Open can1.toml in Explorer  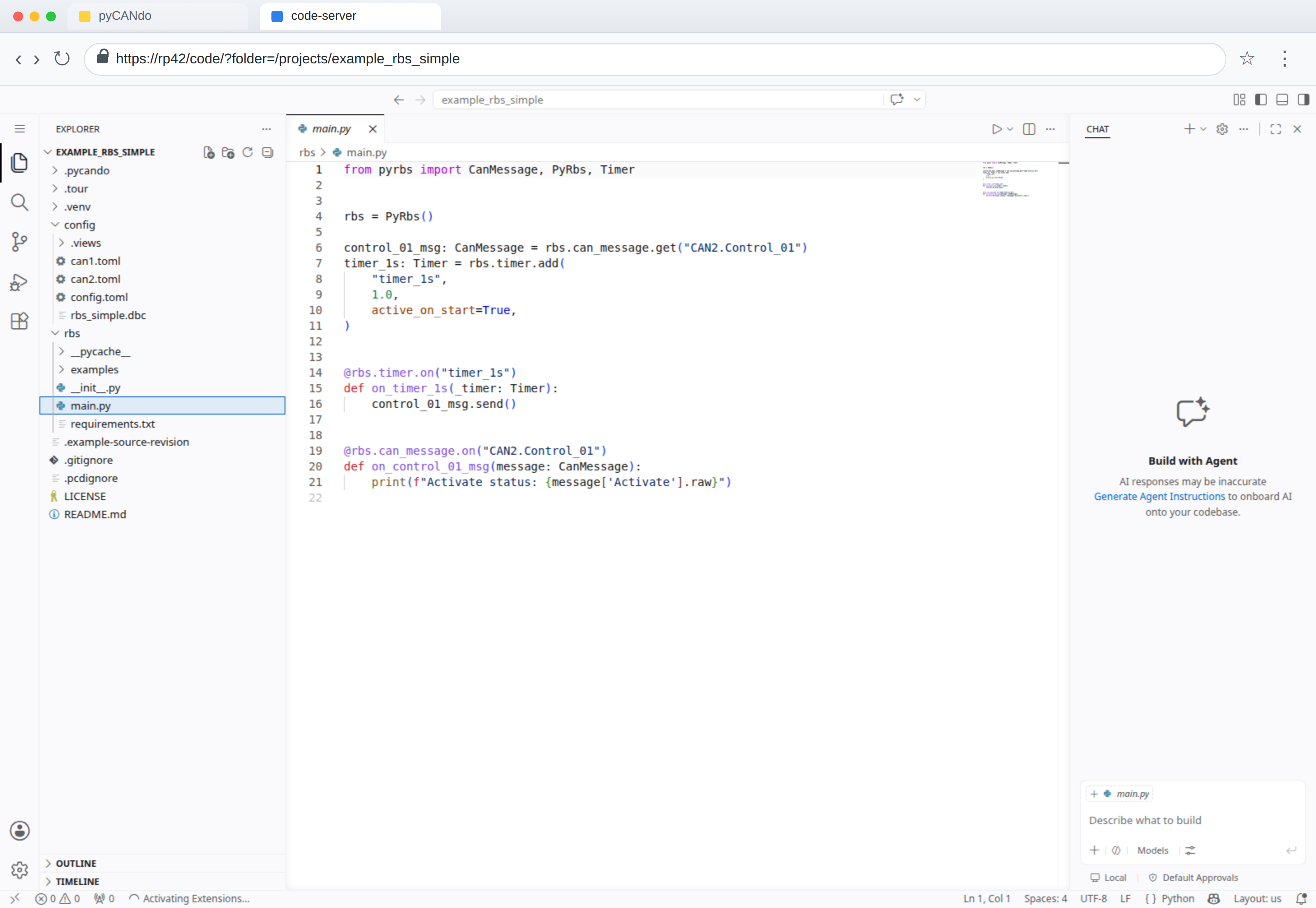[x=162, y=261]
